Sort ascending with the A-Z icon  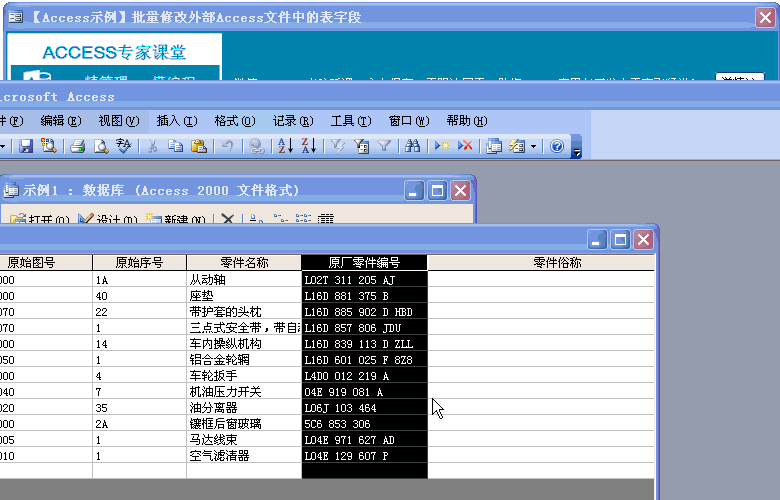click(x=286, y=146)
